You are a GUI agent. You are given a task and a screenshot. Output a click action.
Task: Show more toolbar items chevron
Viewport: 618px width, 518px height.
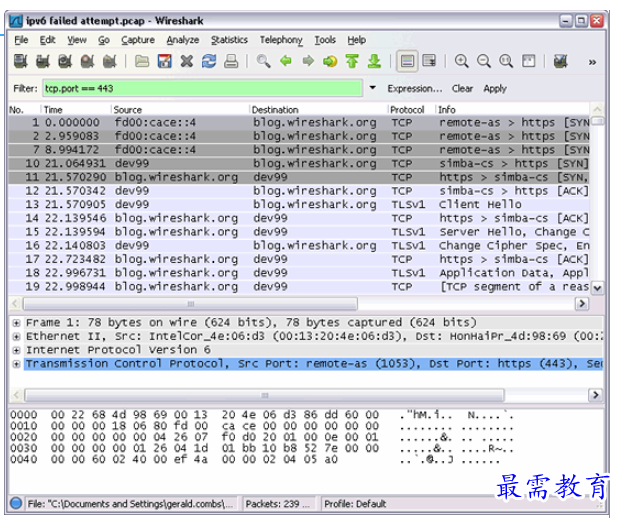pyautogui.click(x=592, y=62)
